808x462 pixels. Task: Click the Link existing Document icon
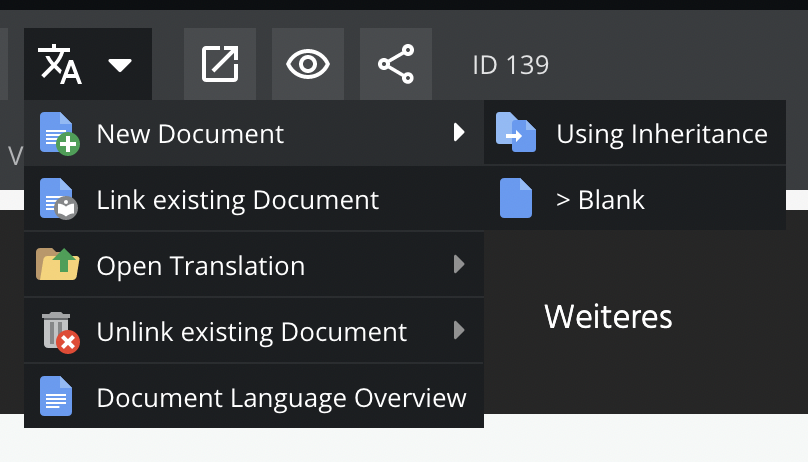[x=58, y=199]
